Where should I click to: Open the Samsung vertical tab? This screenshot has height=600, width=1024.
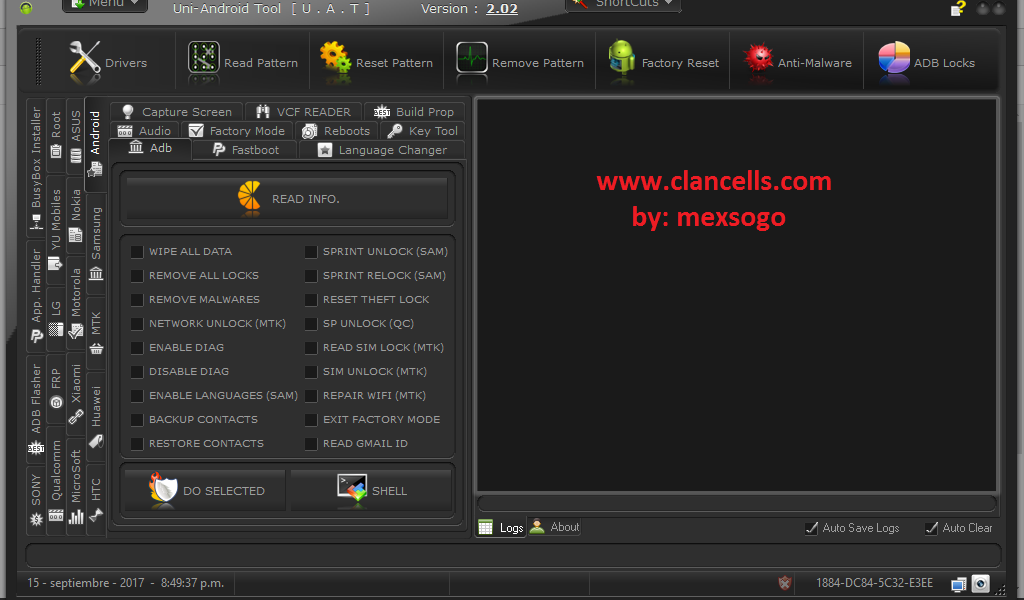pyautogui.click(x=96, y=243)
